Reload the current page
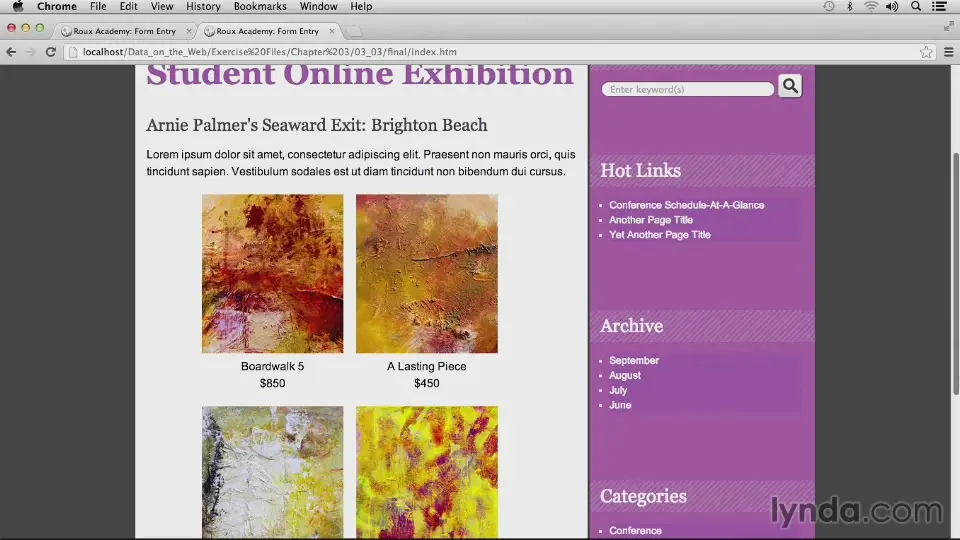This screenshot has width=960, height=540. tap(51, 52)
